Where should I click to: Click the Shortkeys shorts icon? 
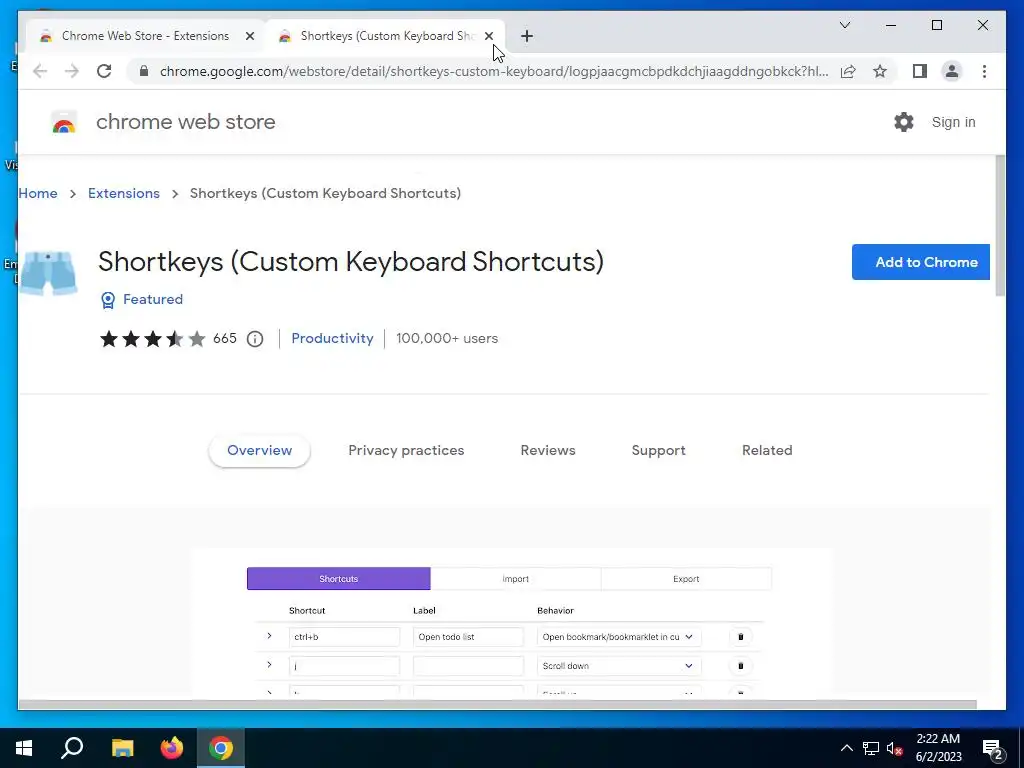pyautogui.click(x=48, y=273)
